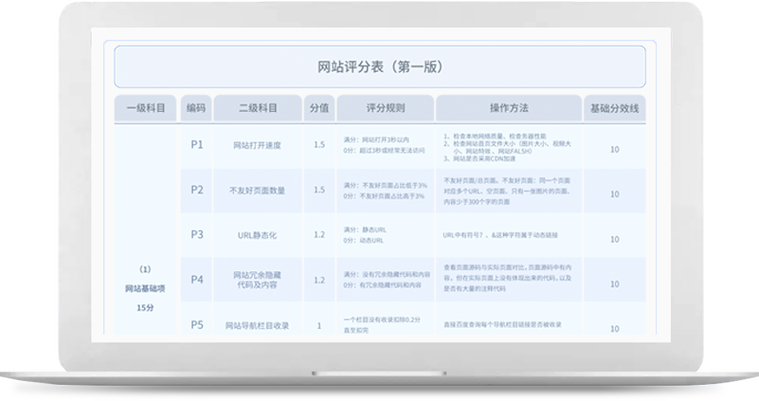759x401 pixels.
Task: Click the method about URL中有符号？、&
Action: point(500,235)
